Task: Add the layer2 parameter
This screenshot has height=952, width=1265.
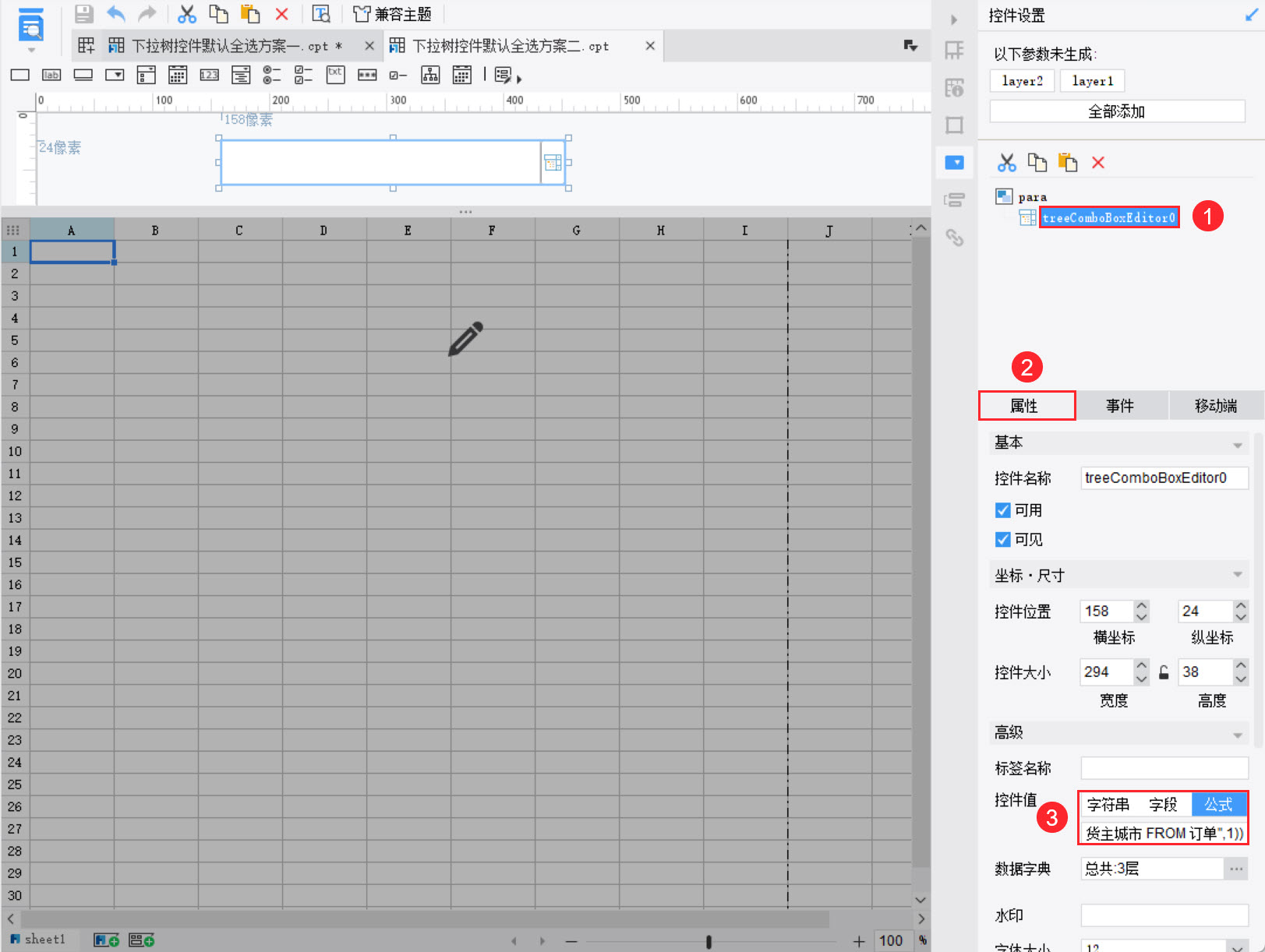Action: [1022, 81]
